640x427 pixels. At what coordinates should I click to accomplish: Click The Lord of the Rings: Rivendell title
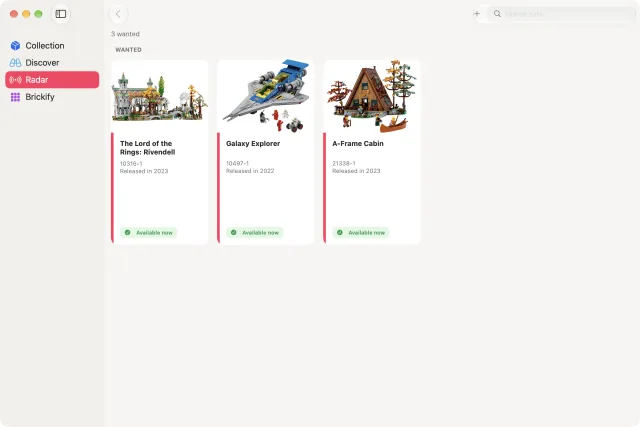click(147, 148)
